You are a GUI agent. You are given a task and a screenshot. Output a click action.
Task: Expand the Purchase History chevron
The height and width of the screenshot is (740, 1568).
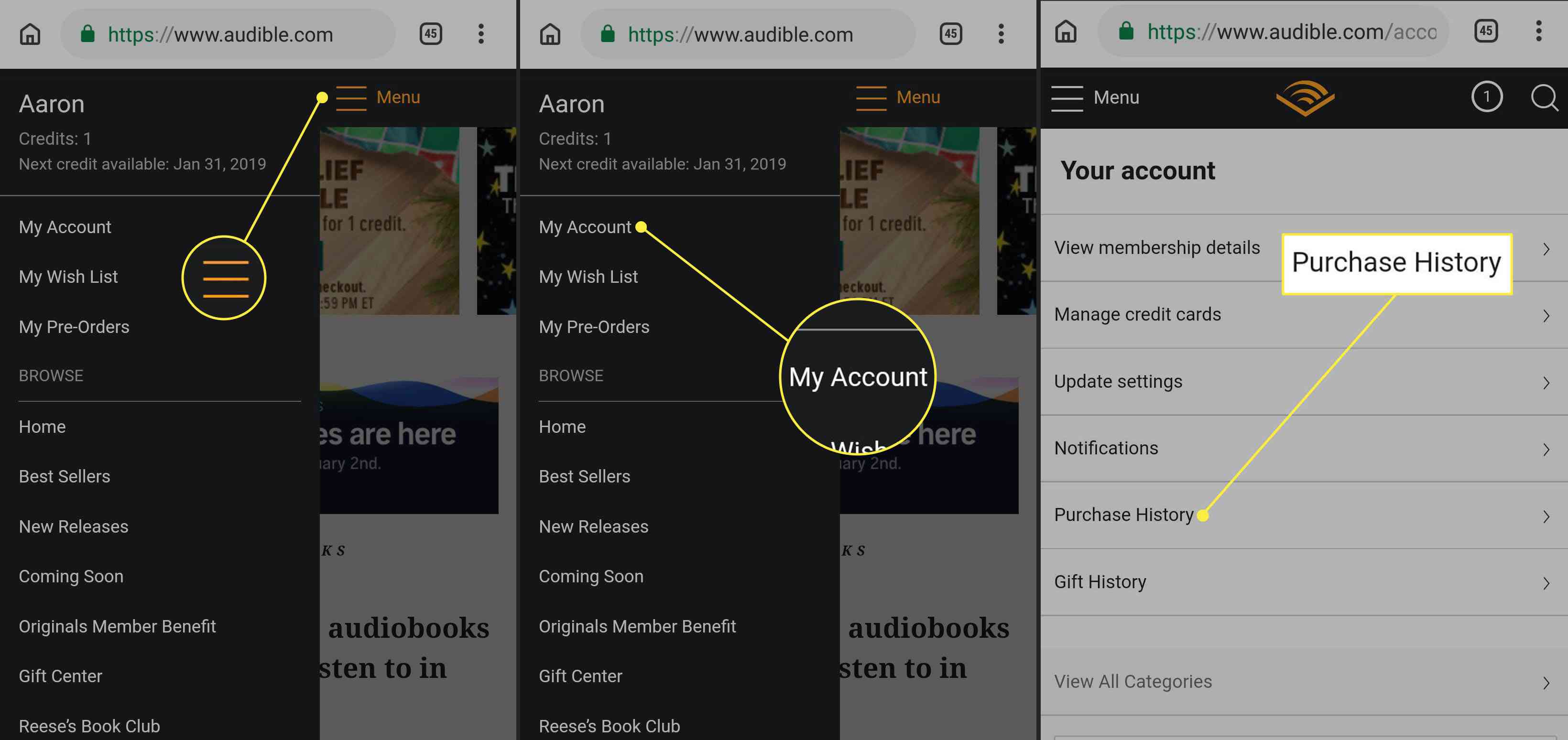pyautogui.click(x=1546, y=516)
